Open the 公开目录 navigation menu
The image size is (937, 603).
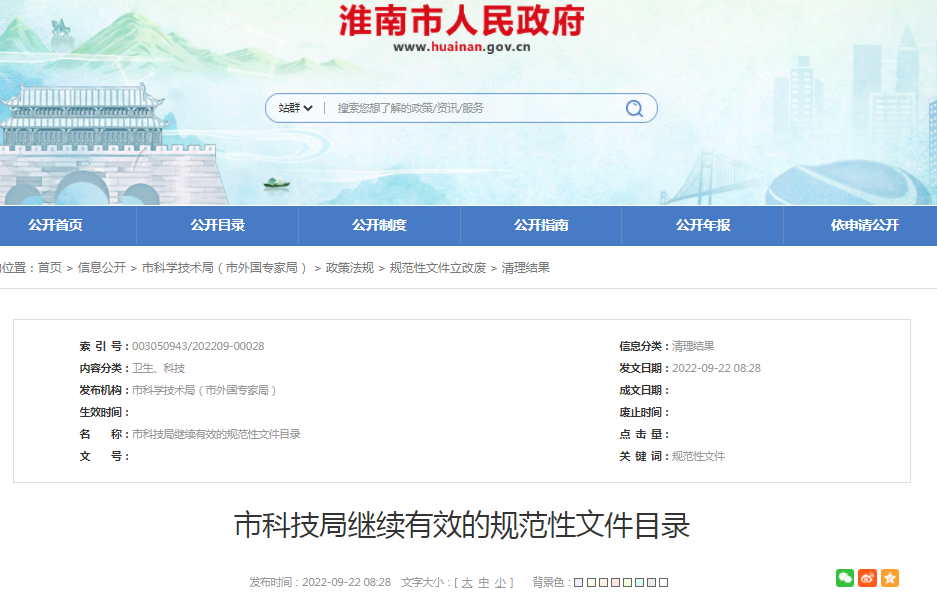tap(219, 226)
